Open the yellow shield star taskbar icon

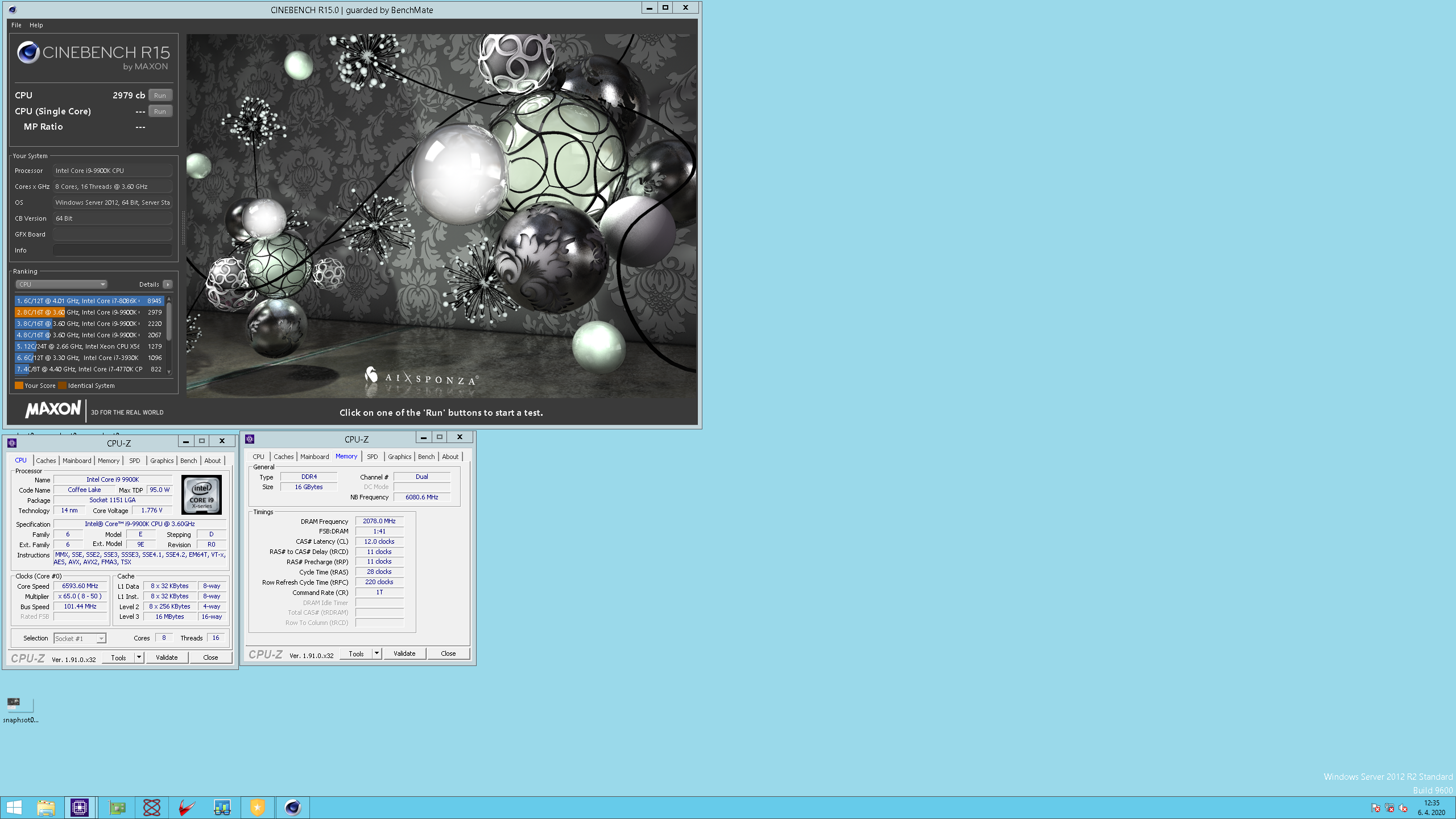click(257, 808)
